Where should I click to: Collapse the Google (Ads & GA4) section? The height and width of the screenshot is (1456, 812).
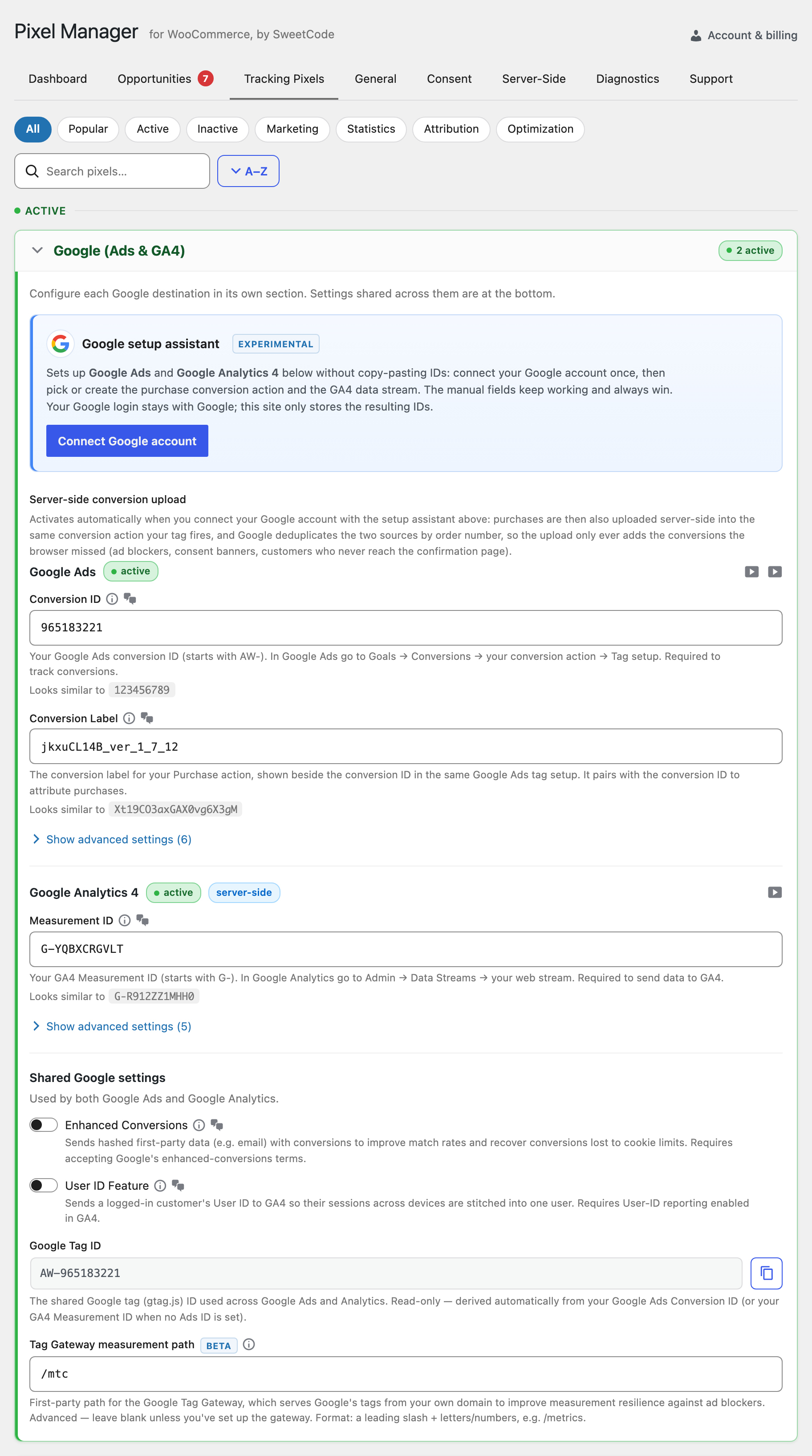(x=37, y=250)
